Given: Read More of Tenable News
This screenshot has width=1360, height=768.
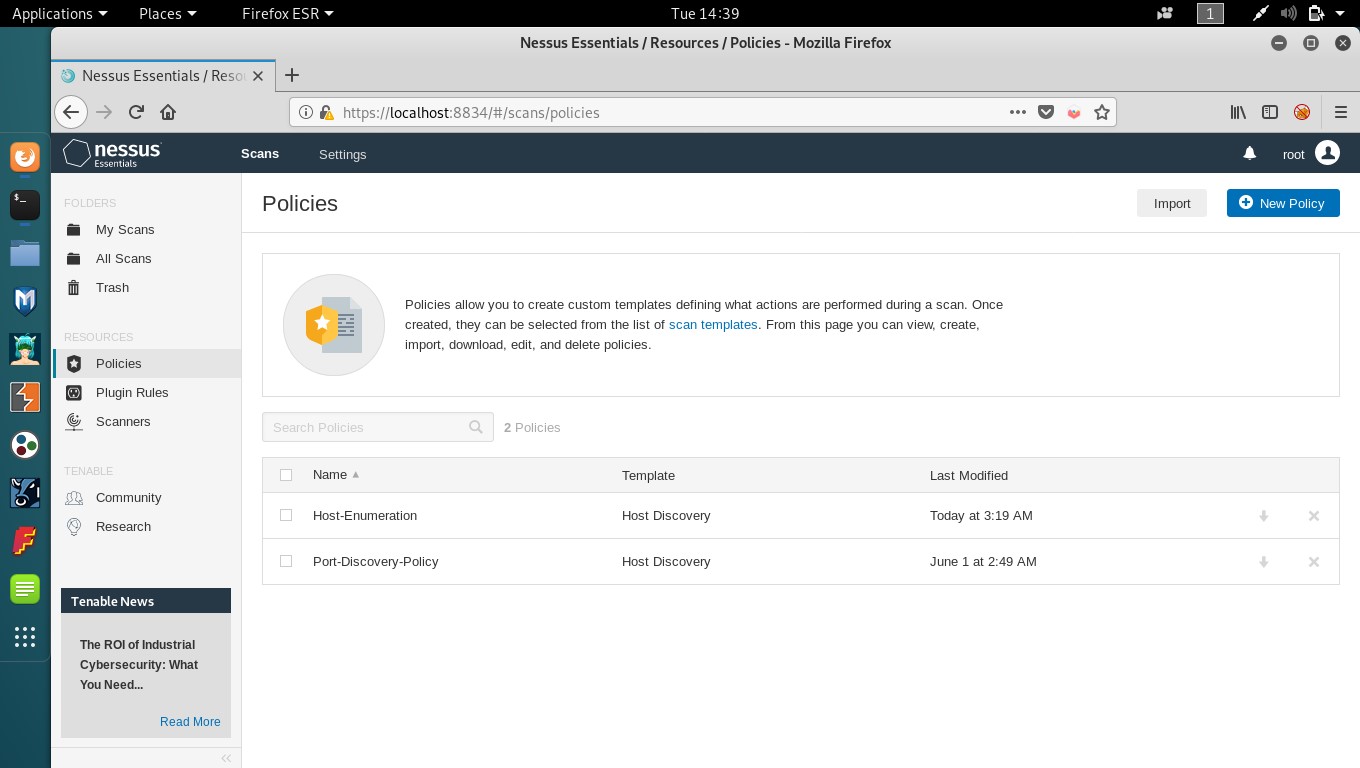Looking at the screenshot, I should (x=190, y=721).
